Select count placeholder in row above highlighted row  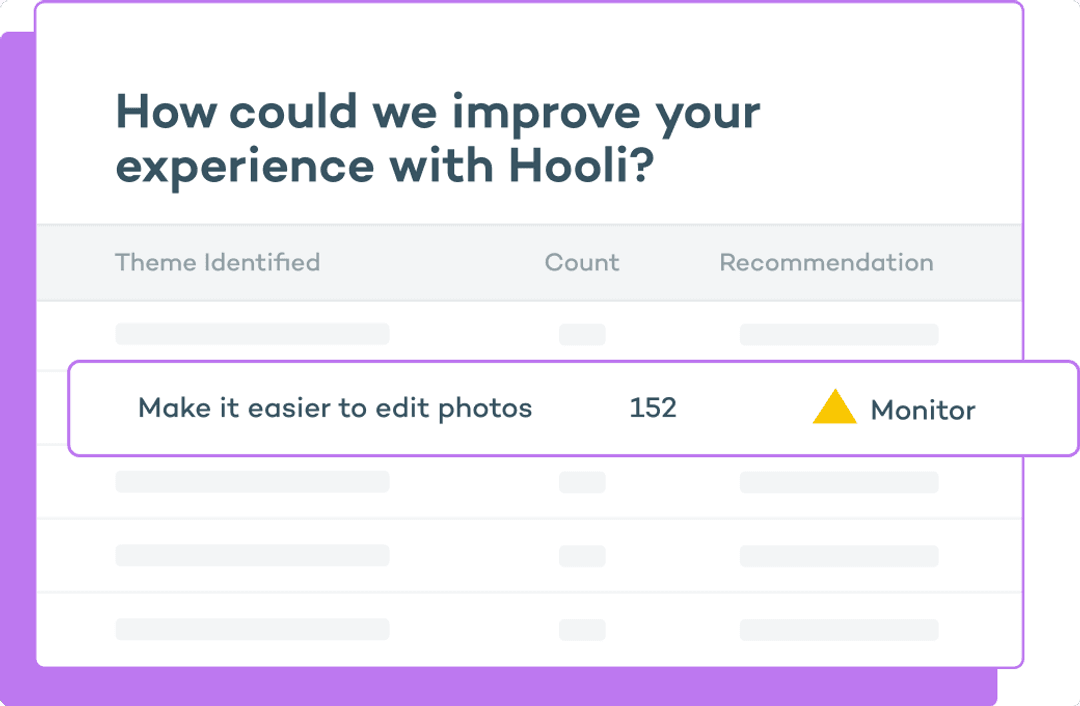point(582,334)
